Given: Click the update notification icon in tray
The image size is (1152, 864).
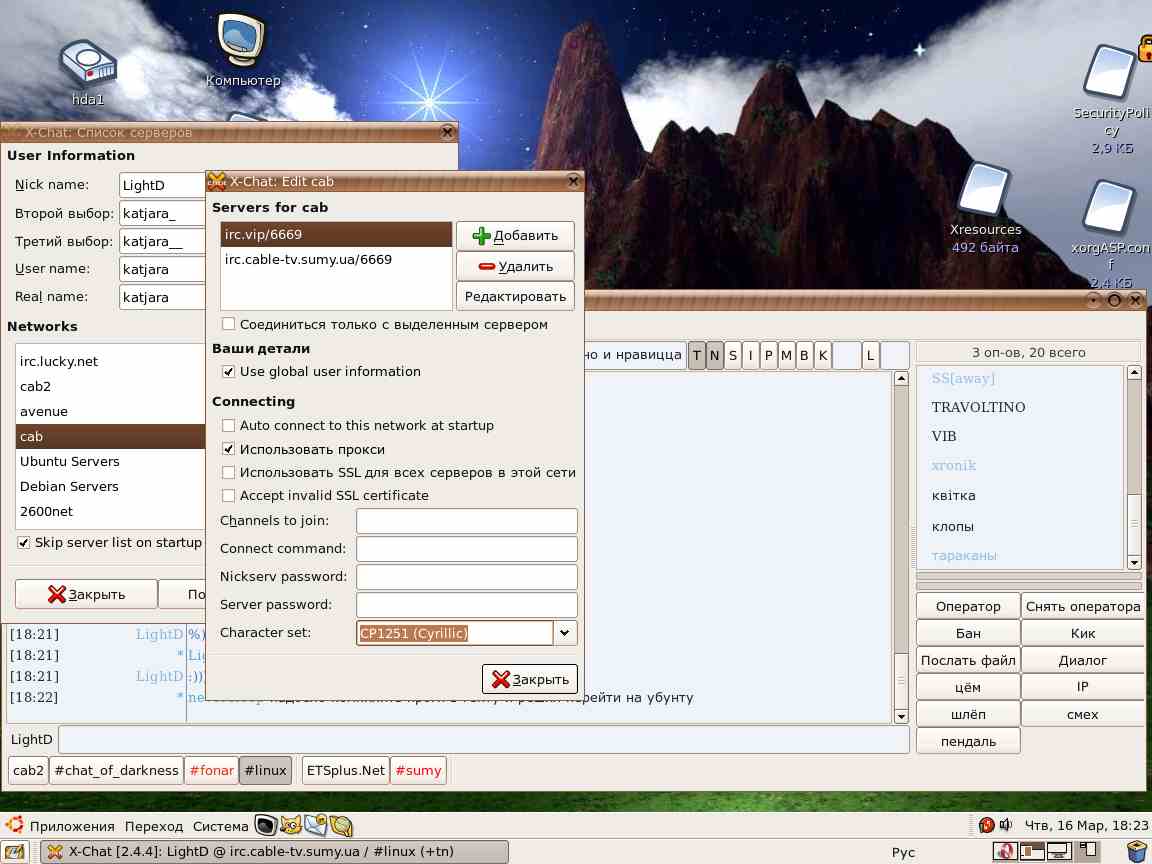Looking at the screenshot, I should [x=986, y=826].
